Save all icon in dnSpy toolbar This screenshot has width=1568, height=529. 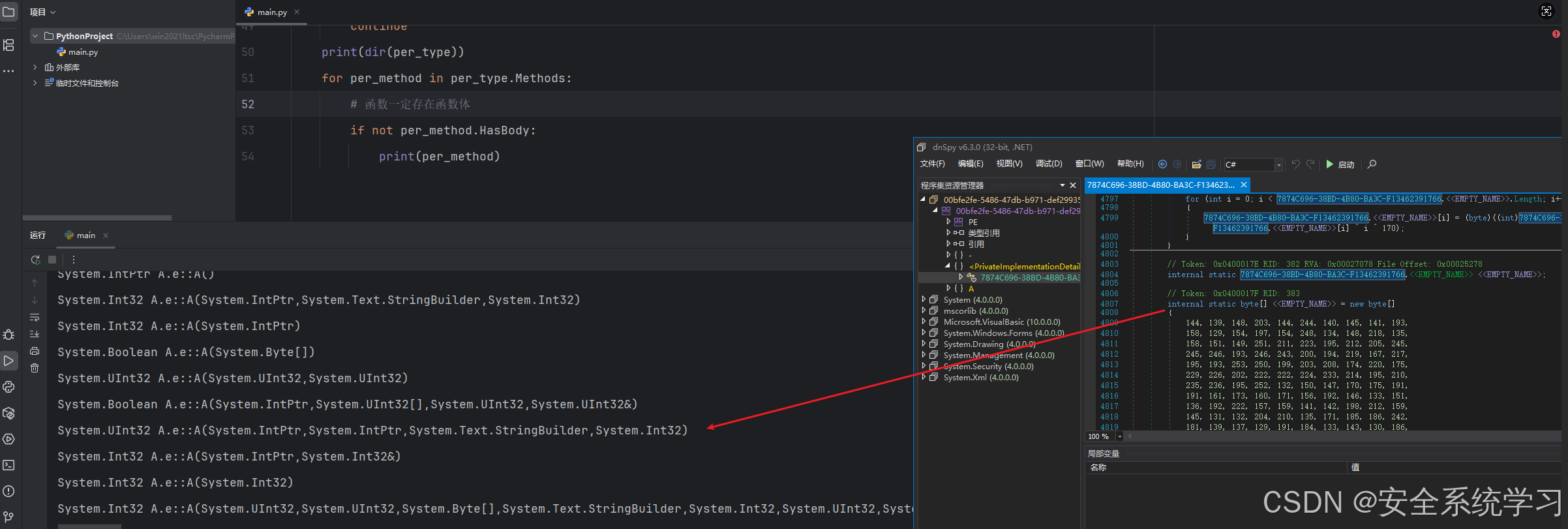point(1211,164)
